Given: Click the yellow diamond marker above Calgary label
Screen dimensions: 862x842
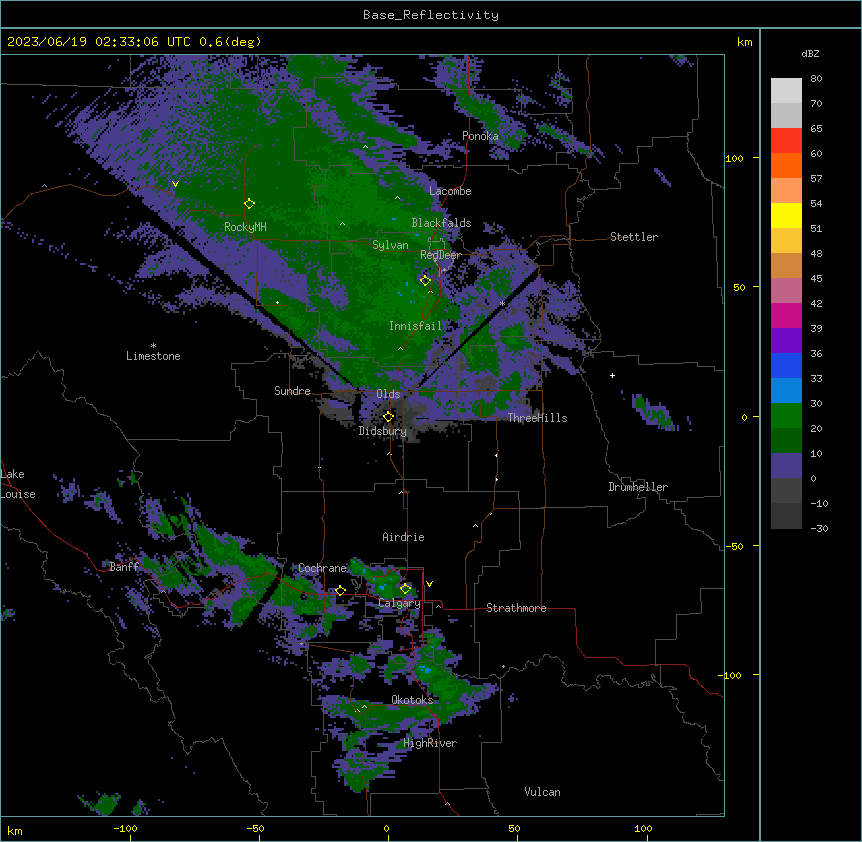Looking at the screenshot, I should point(405,589).
